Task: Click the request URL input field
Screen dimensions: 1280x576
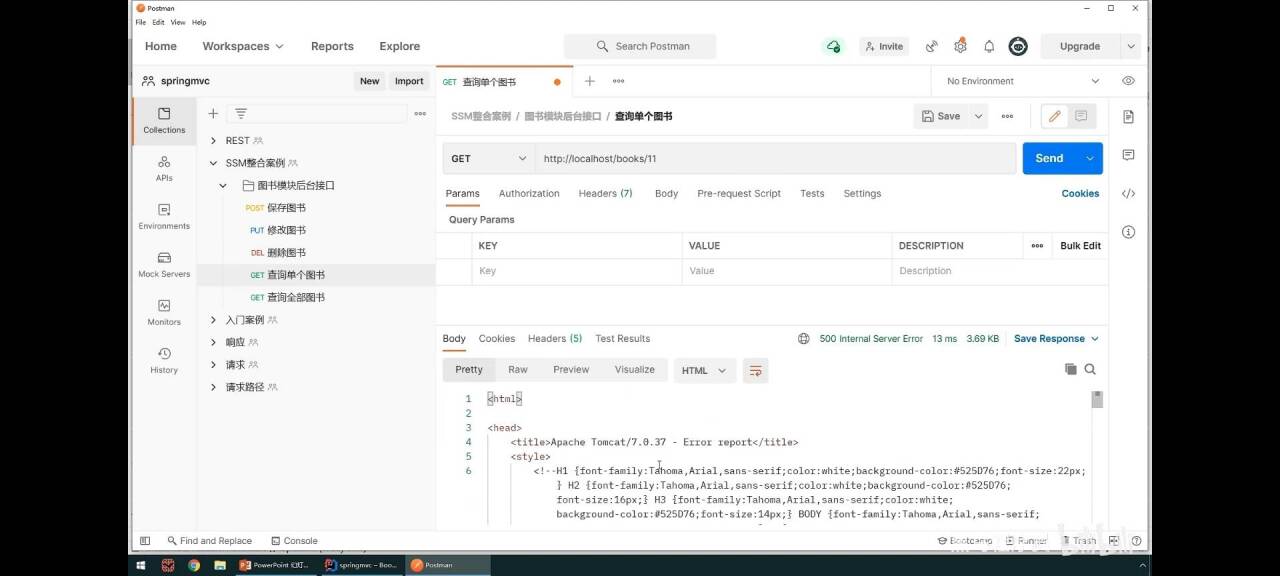Action: (776, 158)
